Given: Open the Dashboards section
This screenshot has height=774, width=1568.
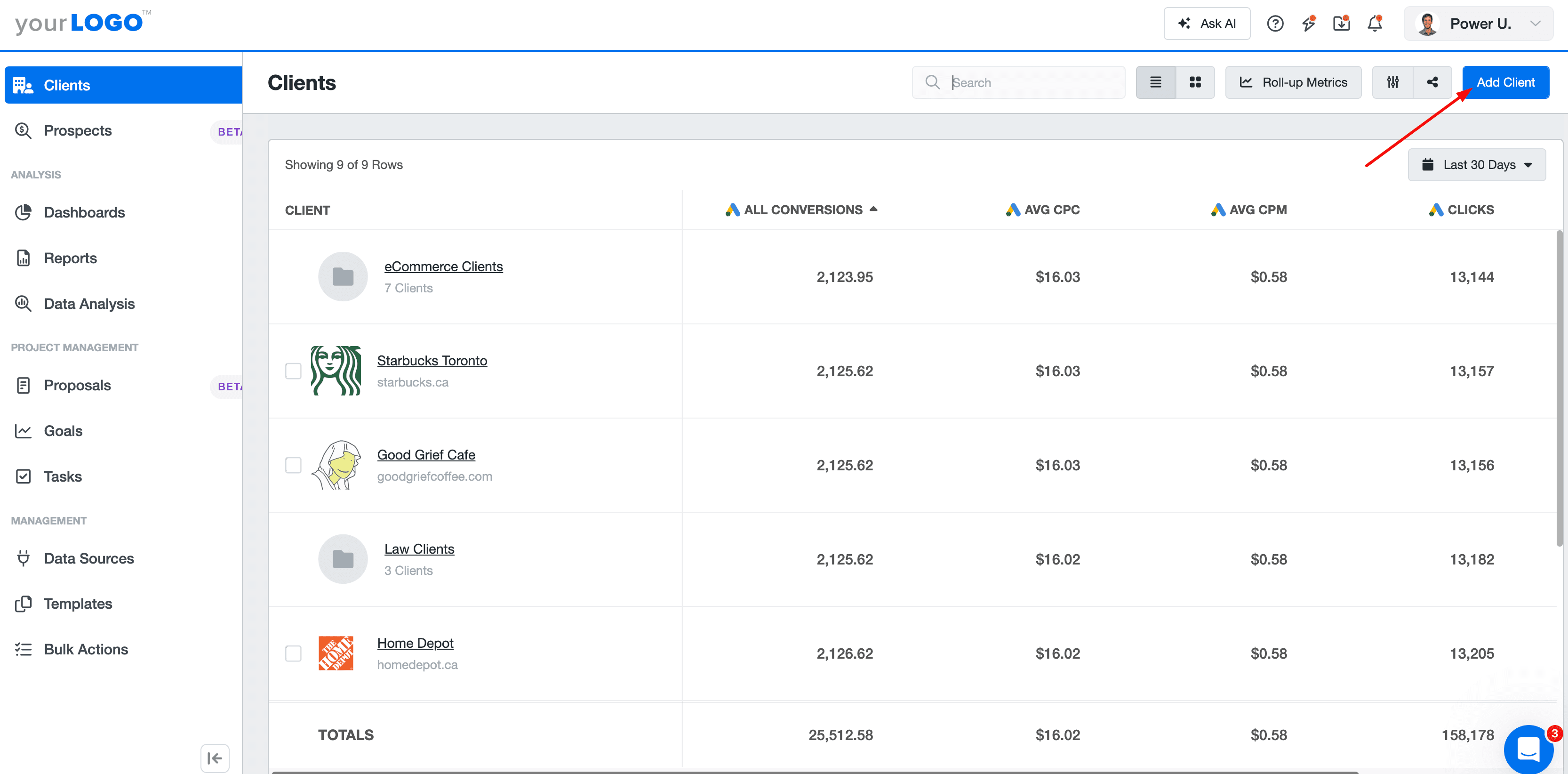Looking at the screenshot, I should [x=84, y=212].
